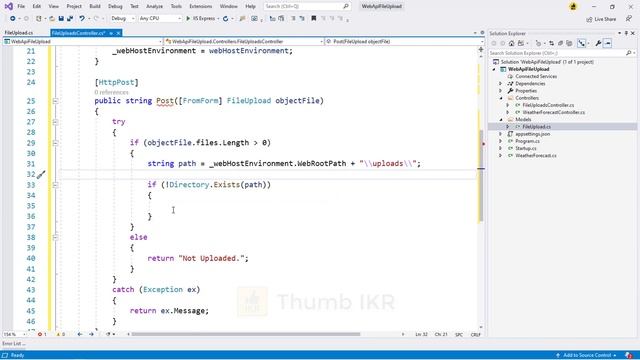Open the Post member navigation dropdown
The image size is (640, 360).
tap(404, 42)
